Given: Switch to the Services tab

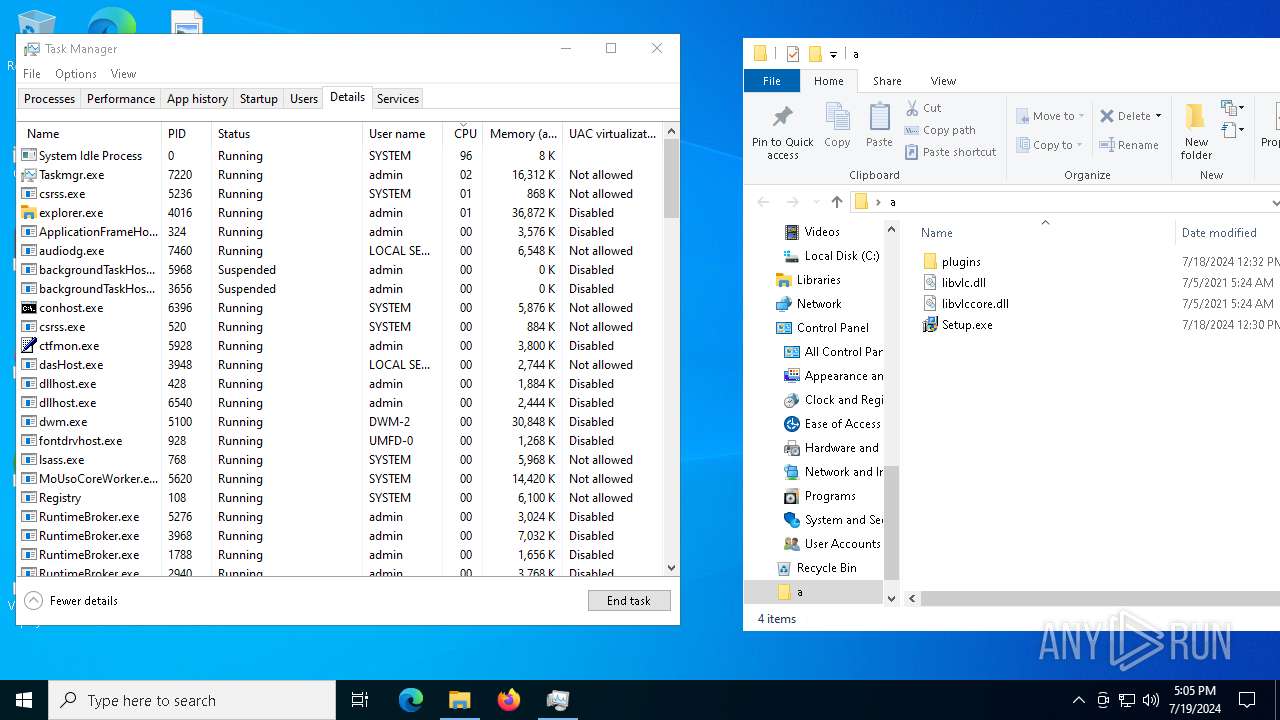Looking at the screenshot, I should [x=398, y=99].
